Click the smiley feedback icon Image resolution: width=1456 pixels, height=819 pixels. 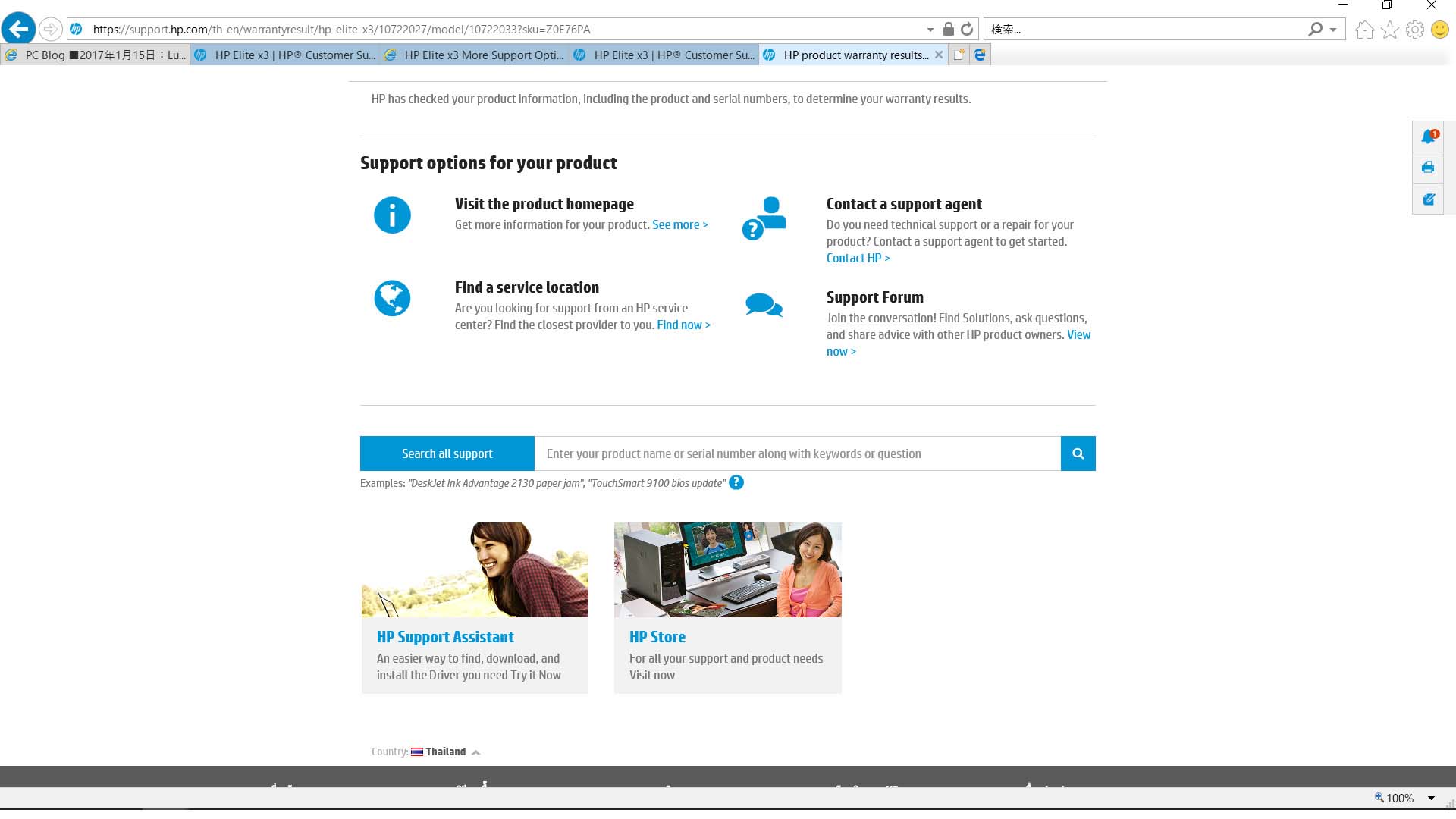(1439, 30)
